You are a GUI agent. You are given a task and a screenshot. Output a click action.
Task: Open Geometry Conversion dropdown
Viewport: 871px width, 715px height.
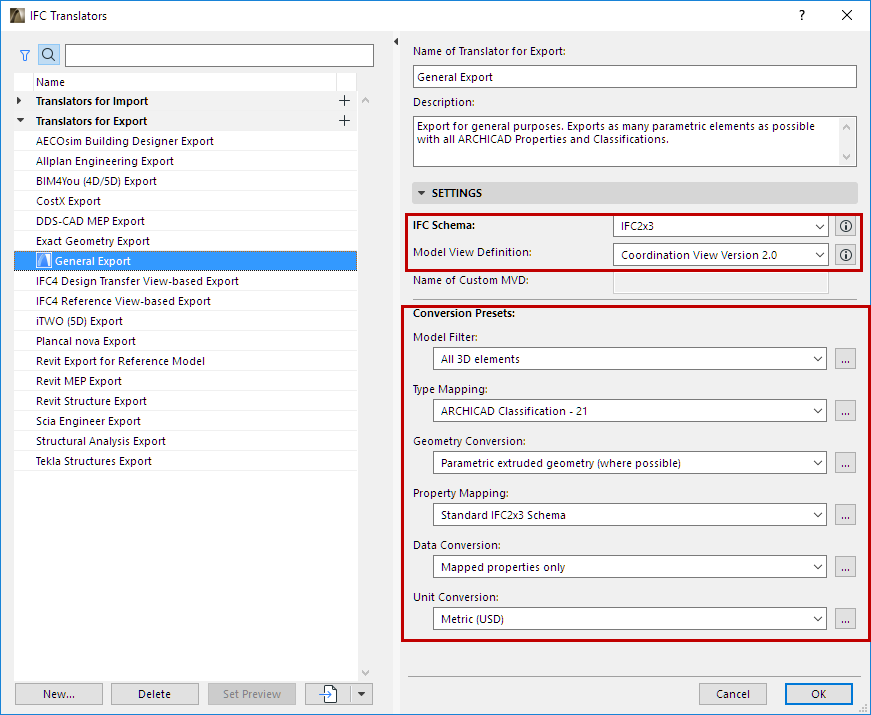pyautogui.click(x=629, y=463)
